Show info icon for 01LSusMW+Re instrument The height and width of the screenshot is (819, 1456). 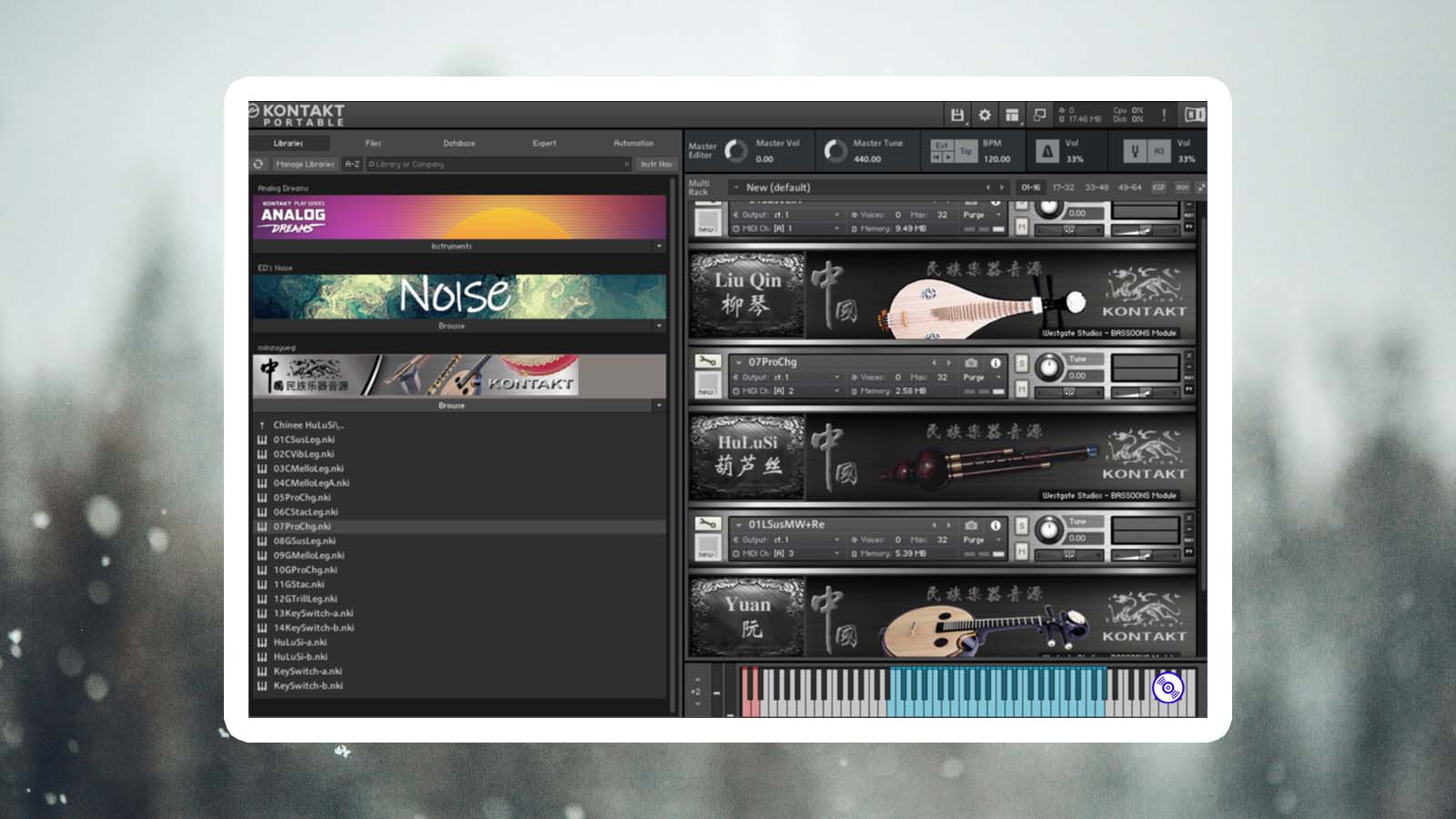pyautogui.click(x=996, y=525)
